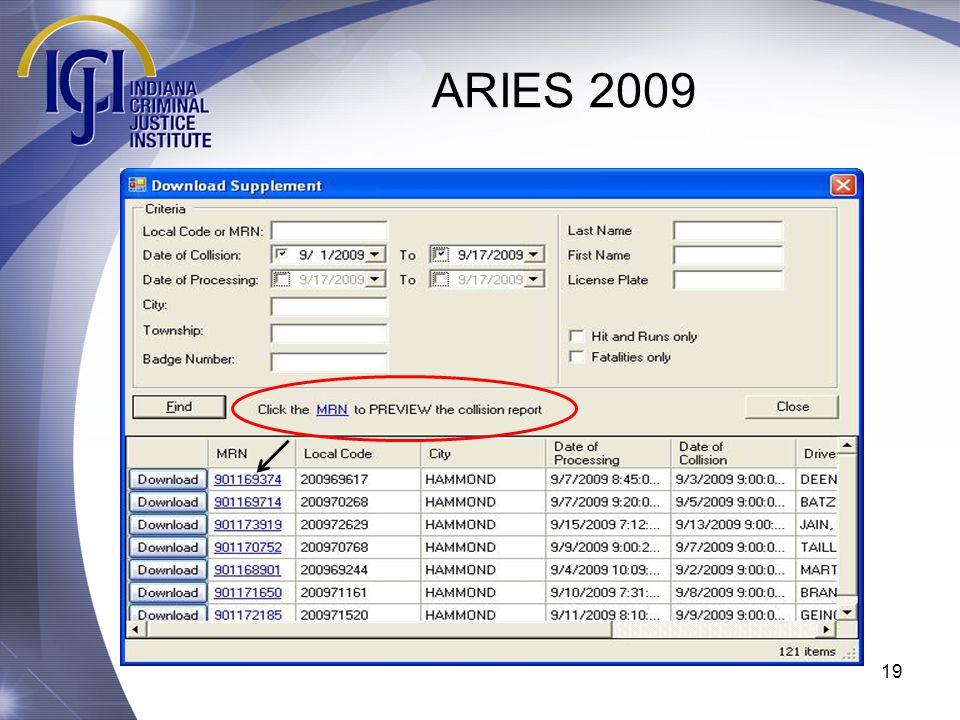Click the Find button

179,407
